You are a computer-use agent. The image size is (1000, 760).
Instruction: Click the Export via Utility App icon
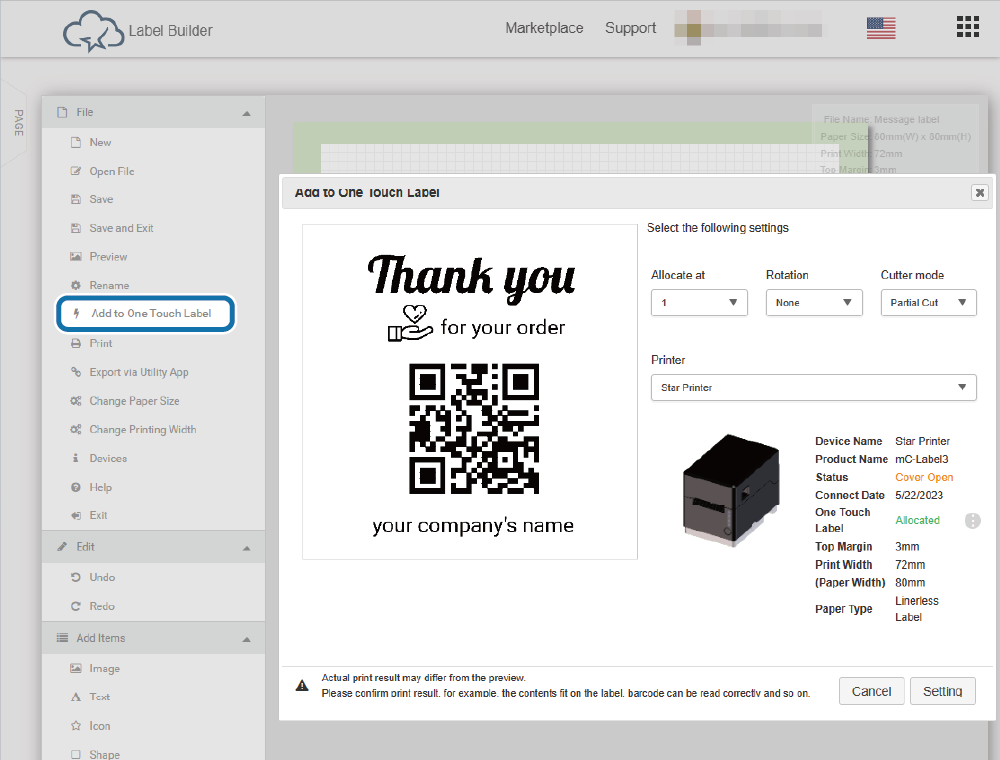(76, 372)
